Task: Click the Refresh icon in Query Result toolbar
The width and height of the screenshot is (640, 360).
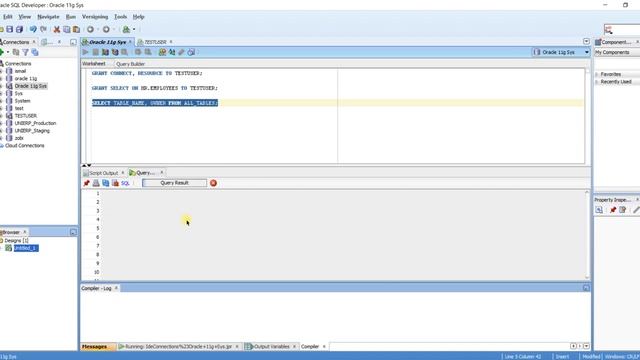Action: pos(106,183)
